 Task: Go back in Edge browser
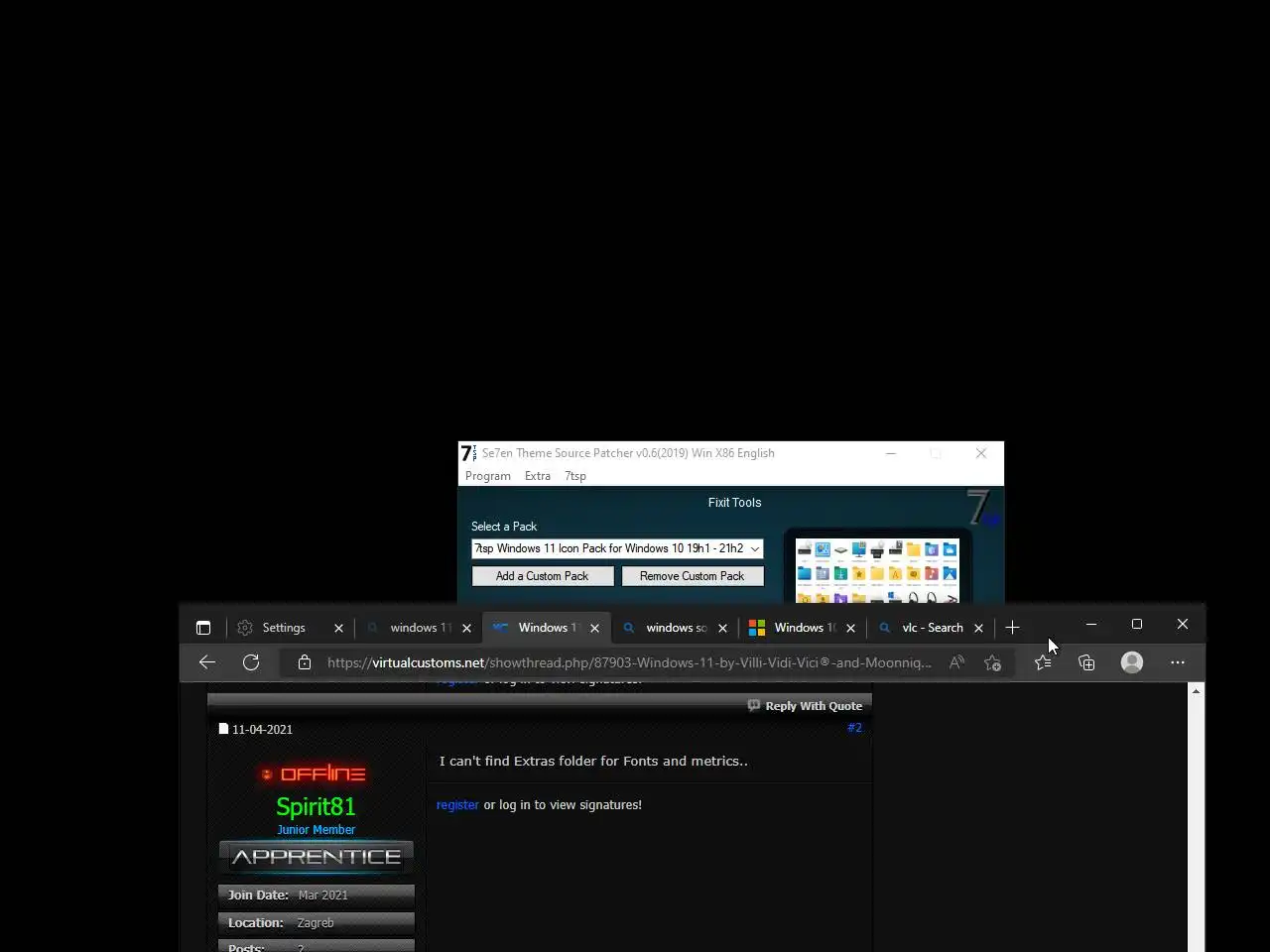207,662
